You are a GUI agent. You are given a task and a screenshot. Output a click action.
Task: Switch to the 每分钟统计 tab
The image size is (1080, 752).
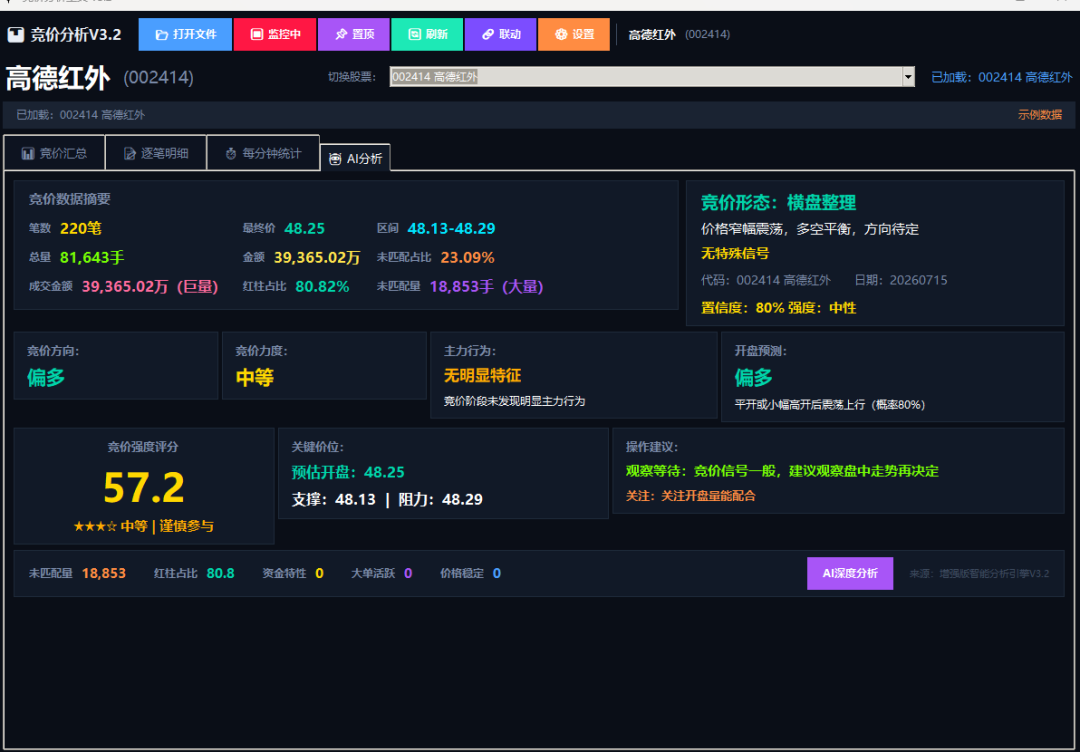click(263, 154)
